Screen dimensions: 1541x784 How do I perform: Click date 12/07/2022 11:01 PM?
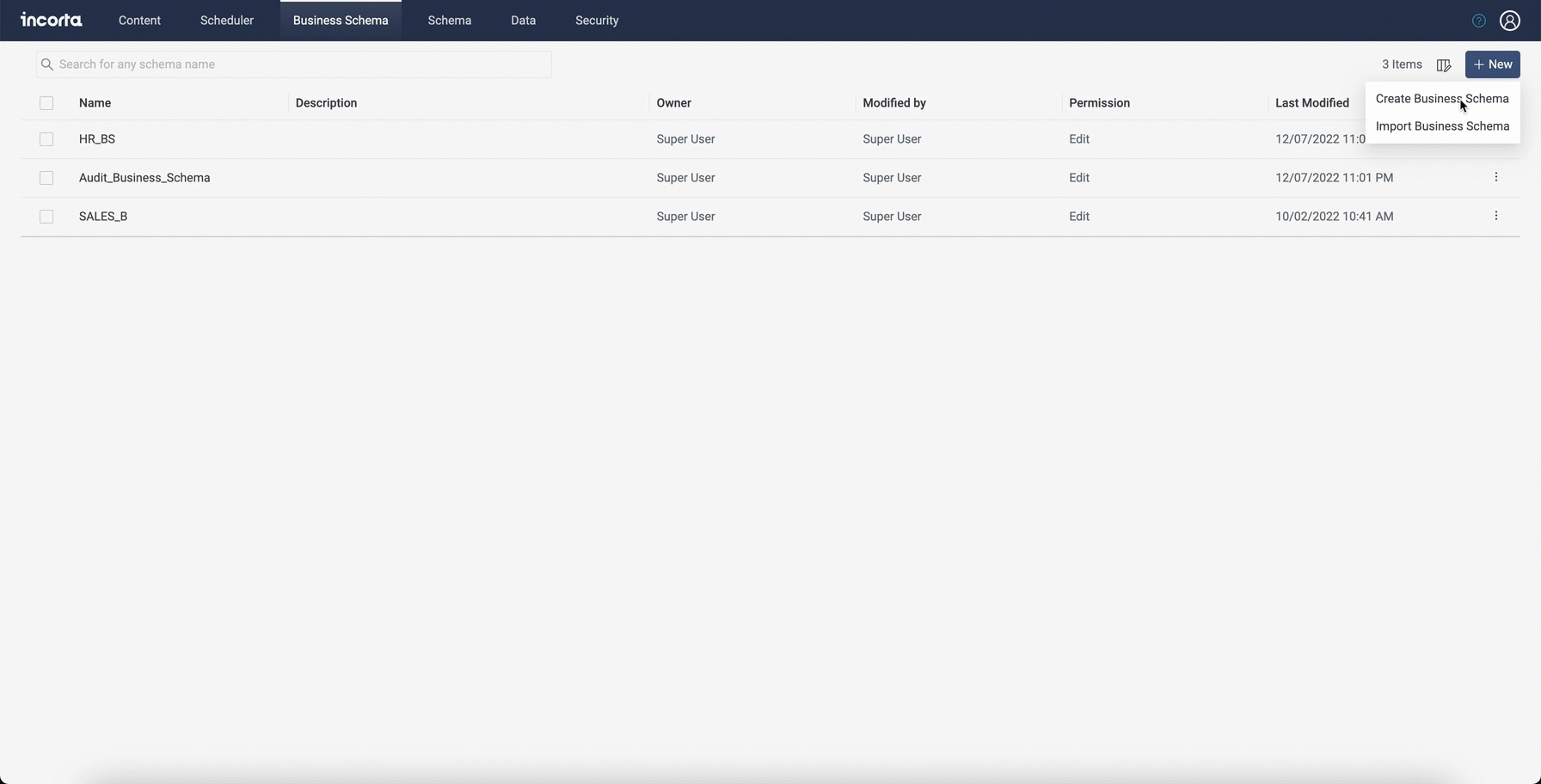[x=1335, y=178]
